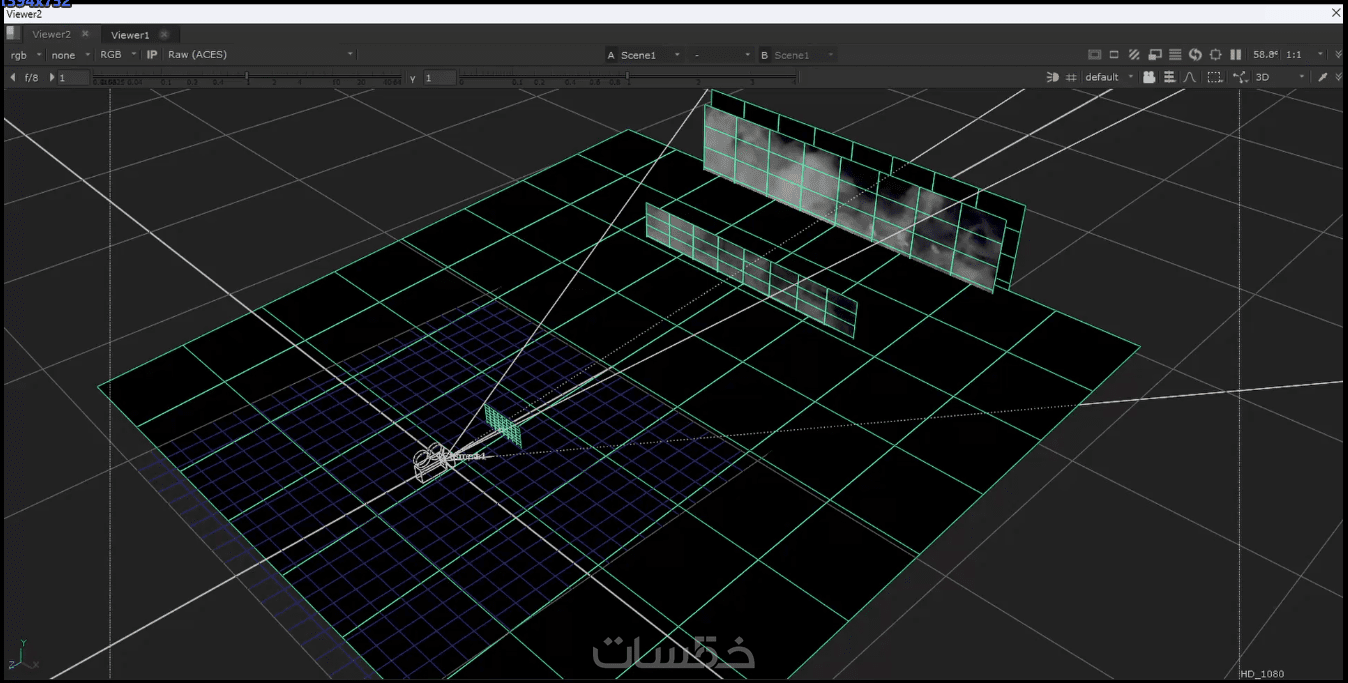Select the dashed marquee selection mode icon
Image resolution: width=1348 pixels, height=683 pixels.
point(1215,77)
